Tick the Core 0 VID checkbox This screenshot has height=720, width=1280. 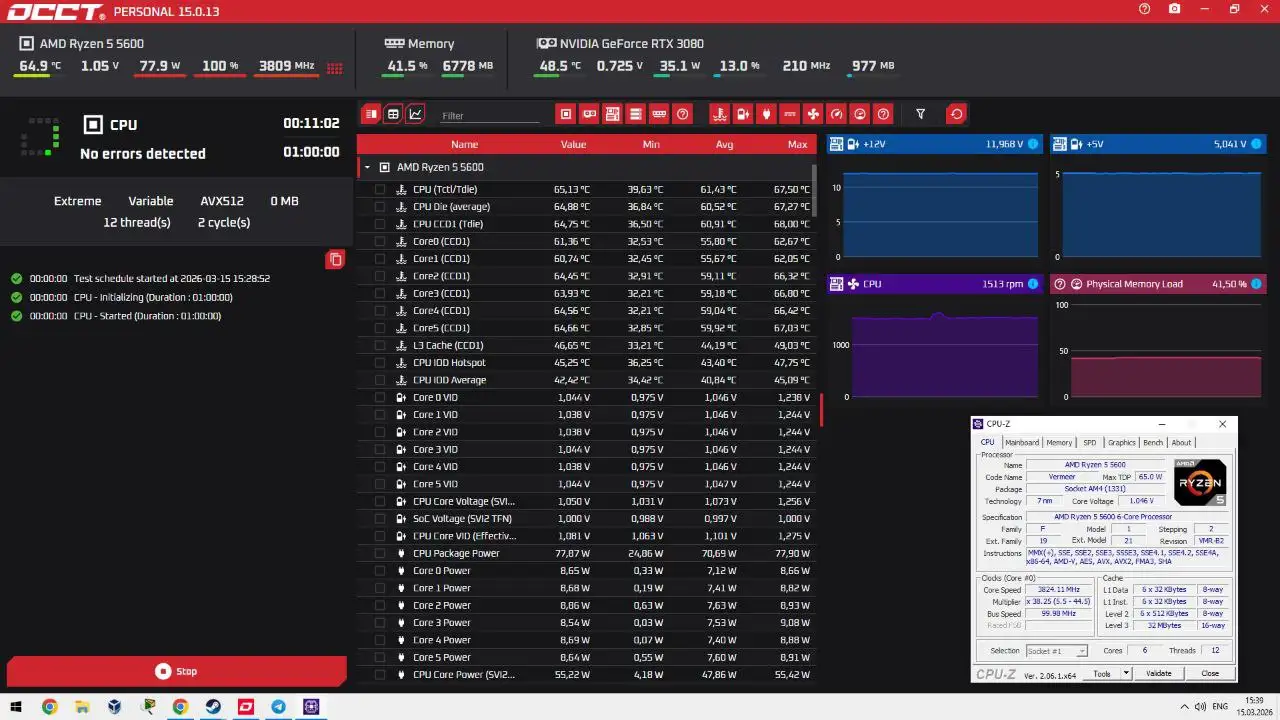point(380,397)
